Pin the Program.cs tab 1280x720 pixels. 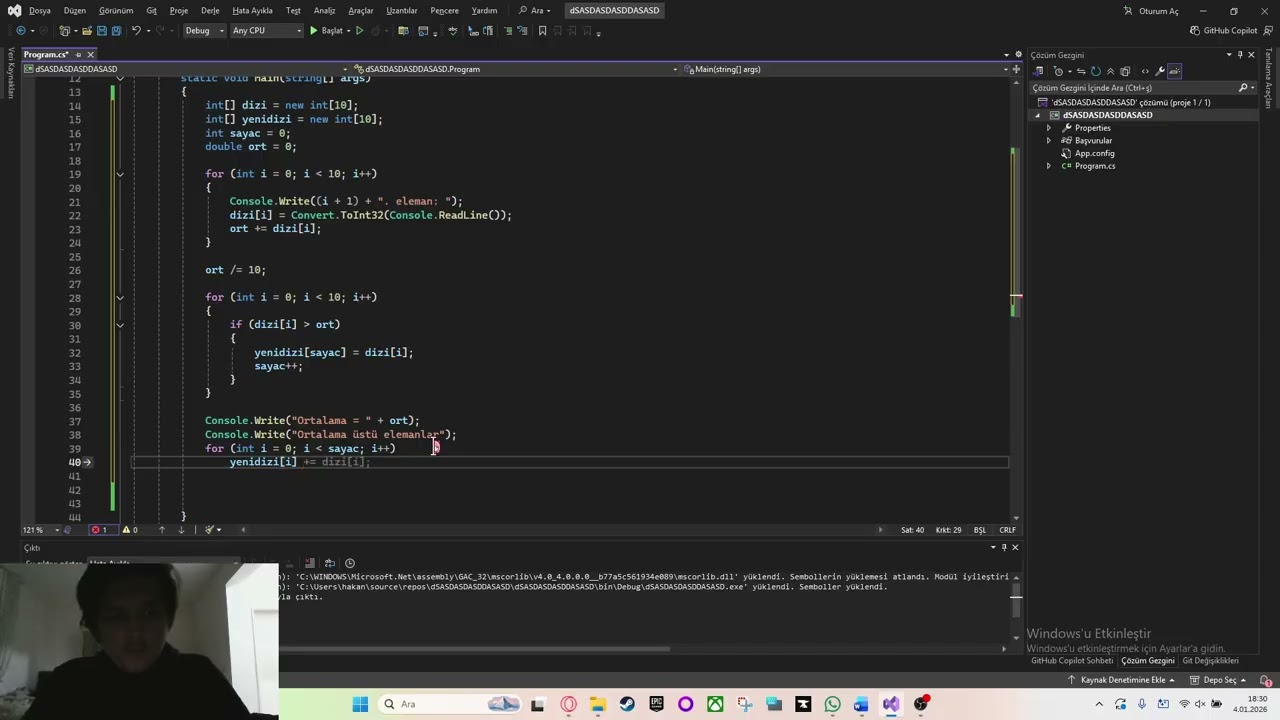(77, 54)
